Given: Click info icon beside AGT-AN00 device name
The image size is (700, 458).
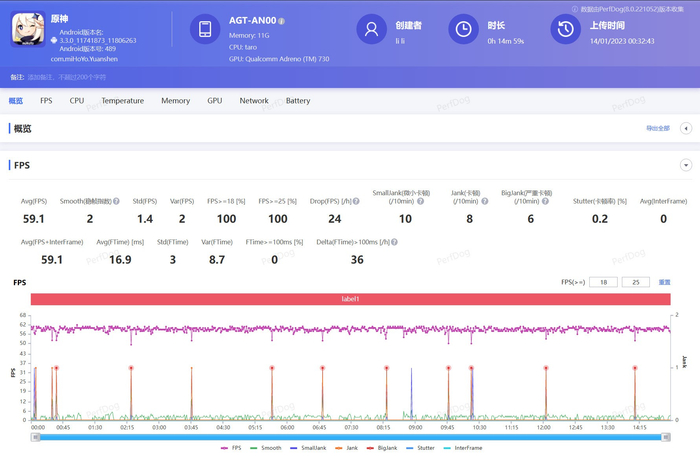Looking at the screenshot, I should (282, 21).
